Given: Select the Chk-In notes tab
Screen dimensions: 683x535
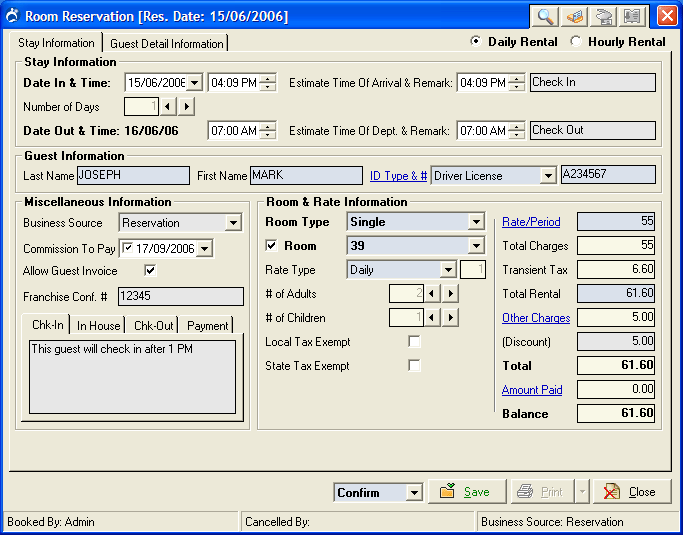Looking at the screenshot, I should point(47,325).
